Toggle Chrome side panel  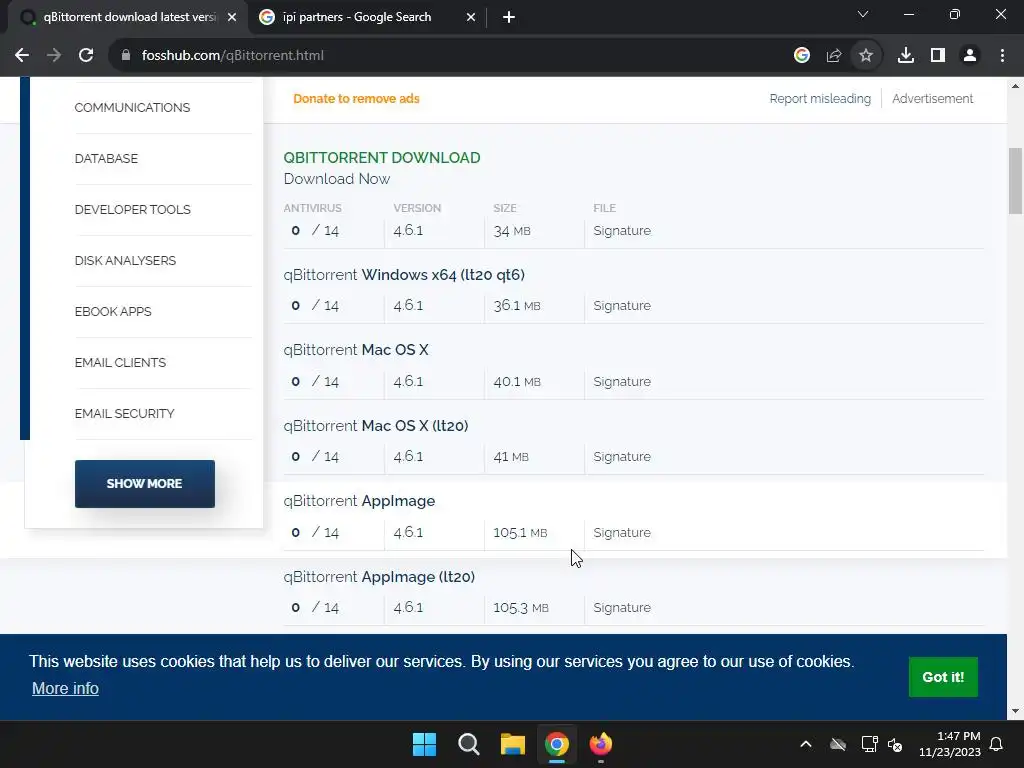coord(938,56)
